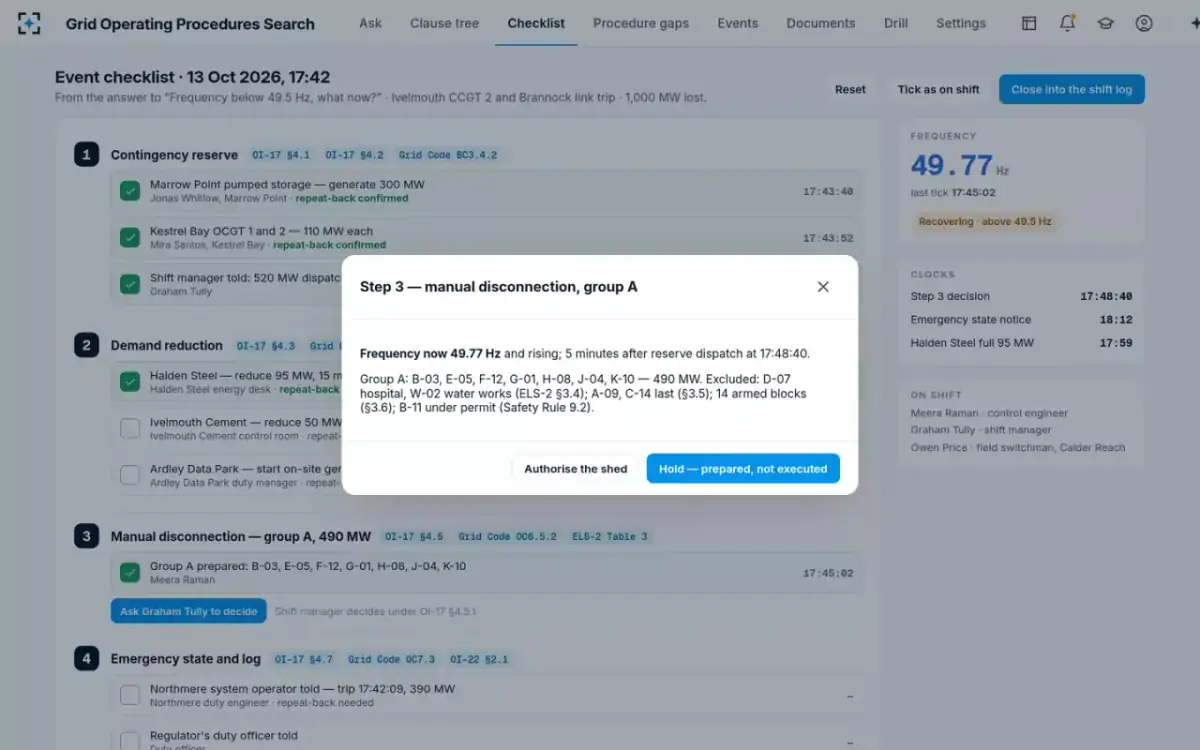Click timestamp 17:43:52
This screenshot has height=750, width=1200.
[x=828, y=238]
